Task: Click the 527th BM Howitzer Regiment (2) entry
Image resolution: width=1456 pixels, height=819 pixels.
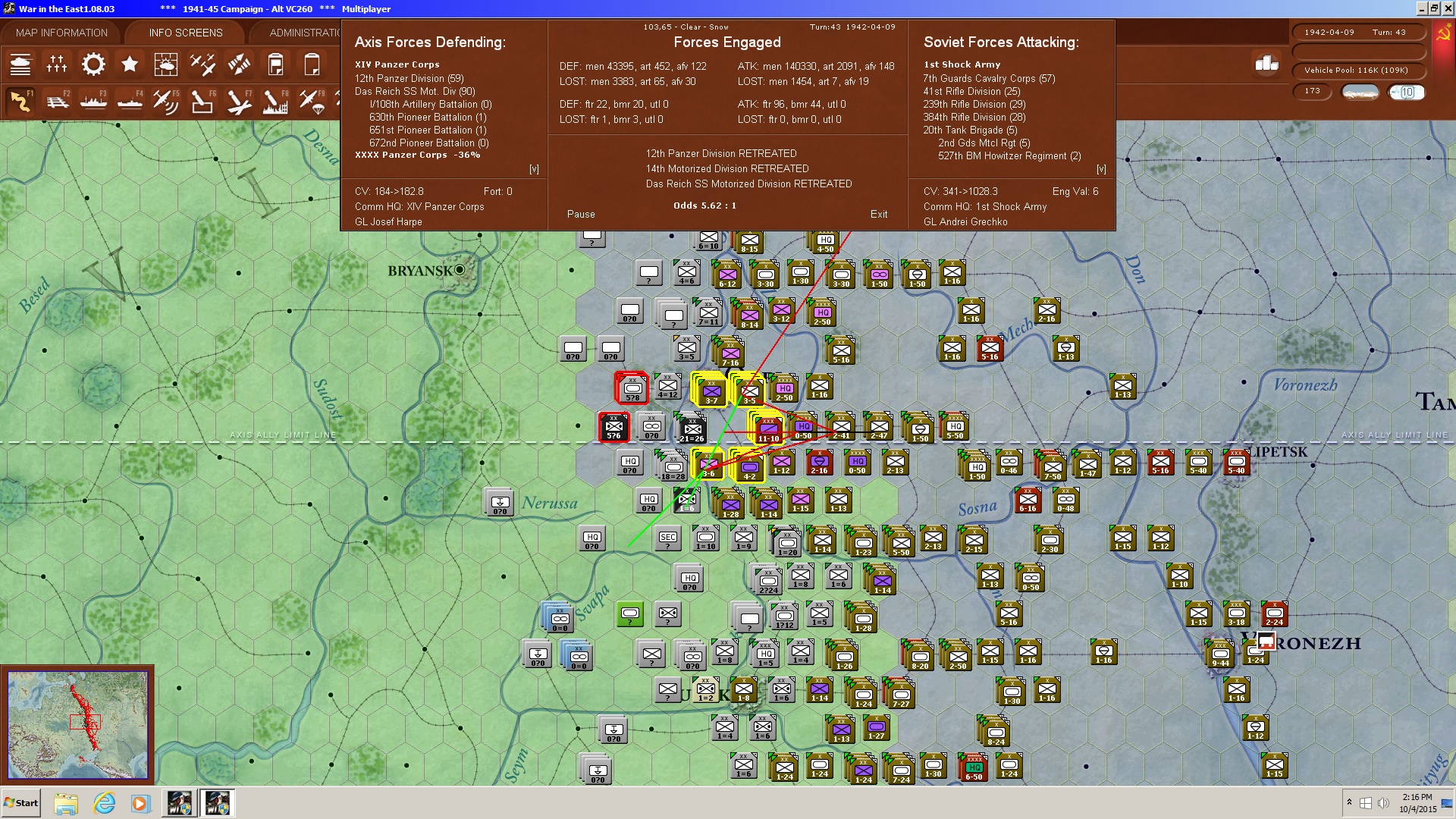Action: point(1009,155)
